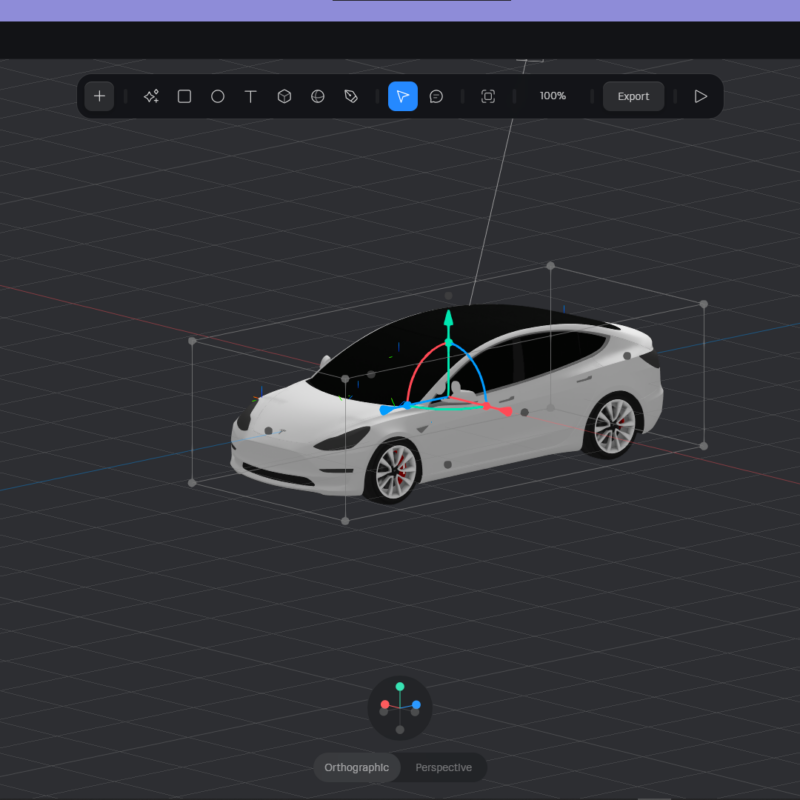
Task: Open the 100% zoom level control
Action: [553, 96]
